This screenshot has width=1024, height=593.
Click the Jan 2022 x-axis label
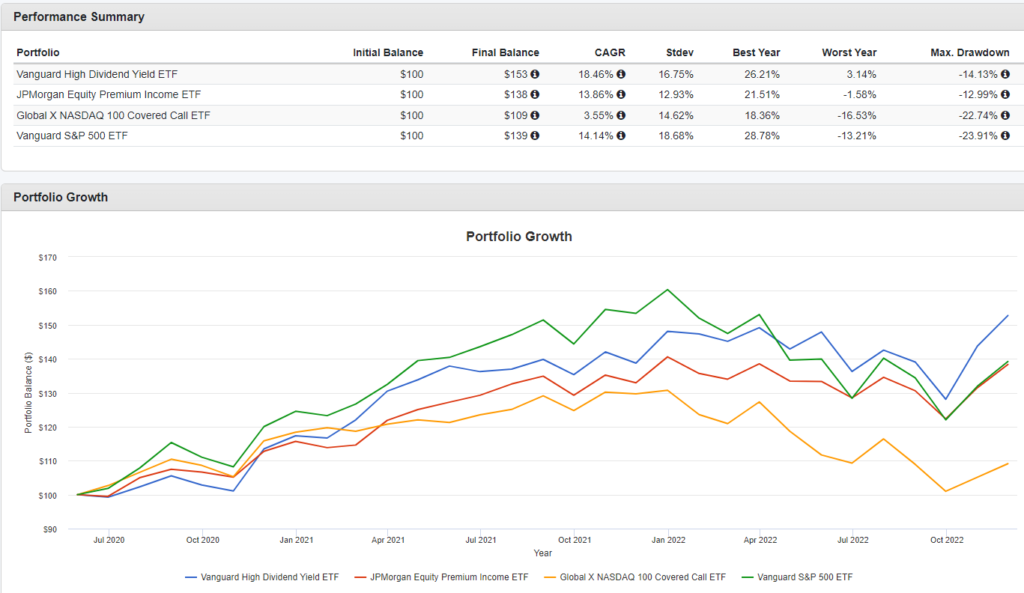pos(668,540)
